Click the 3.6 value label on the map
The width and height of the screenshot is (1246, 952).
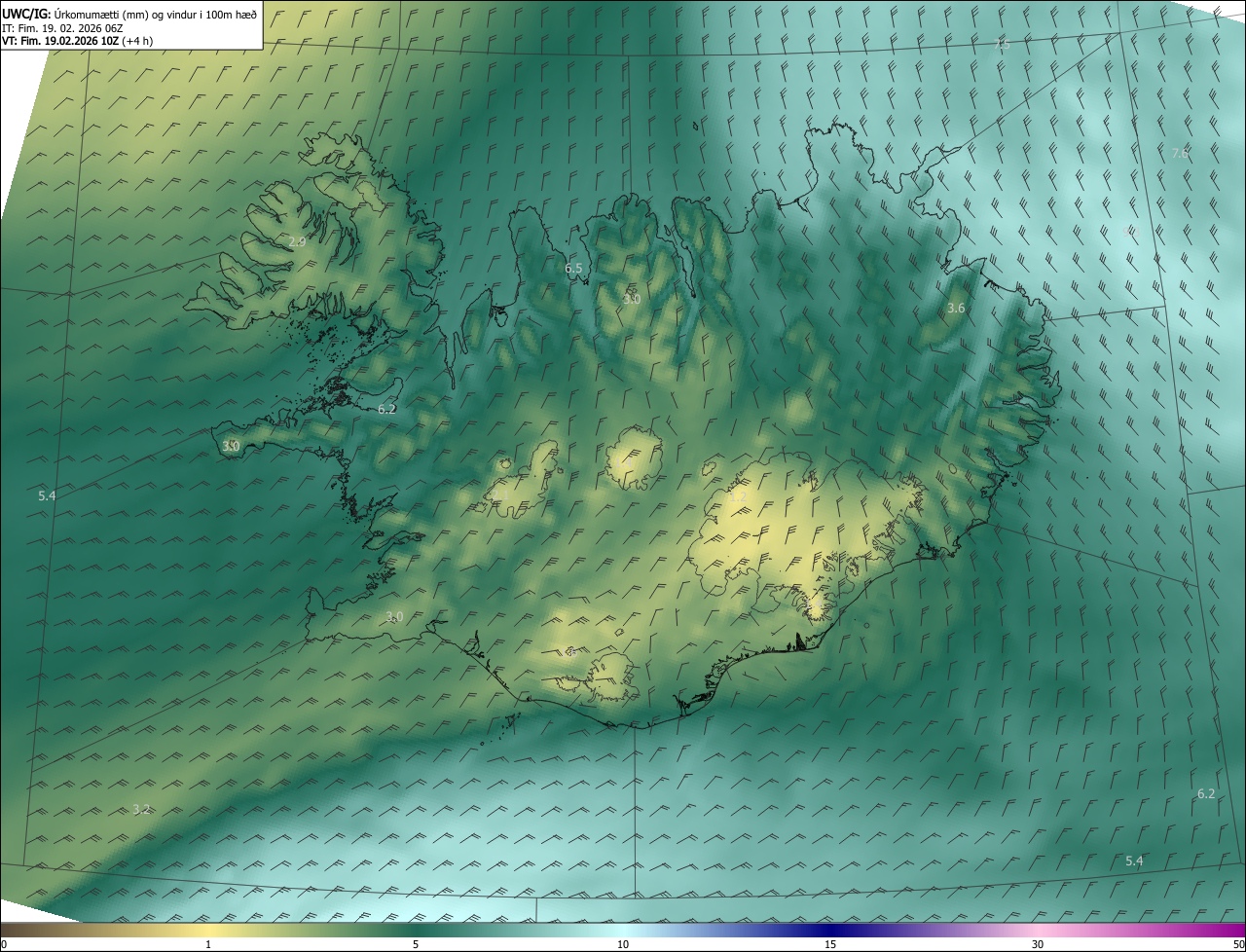956,308
